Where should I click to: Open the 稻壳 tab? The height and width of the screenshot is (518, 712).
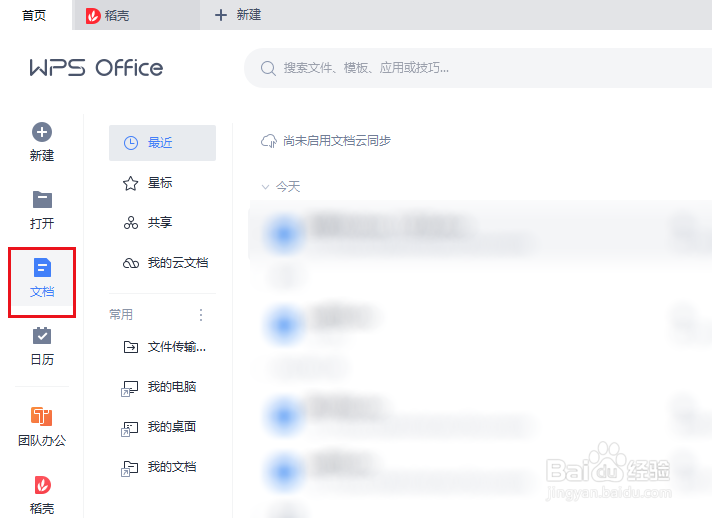(136, 15)
